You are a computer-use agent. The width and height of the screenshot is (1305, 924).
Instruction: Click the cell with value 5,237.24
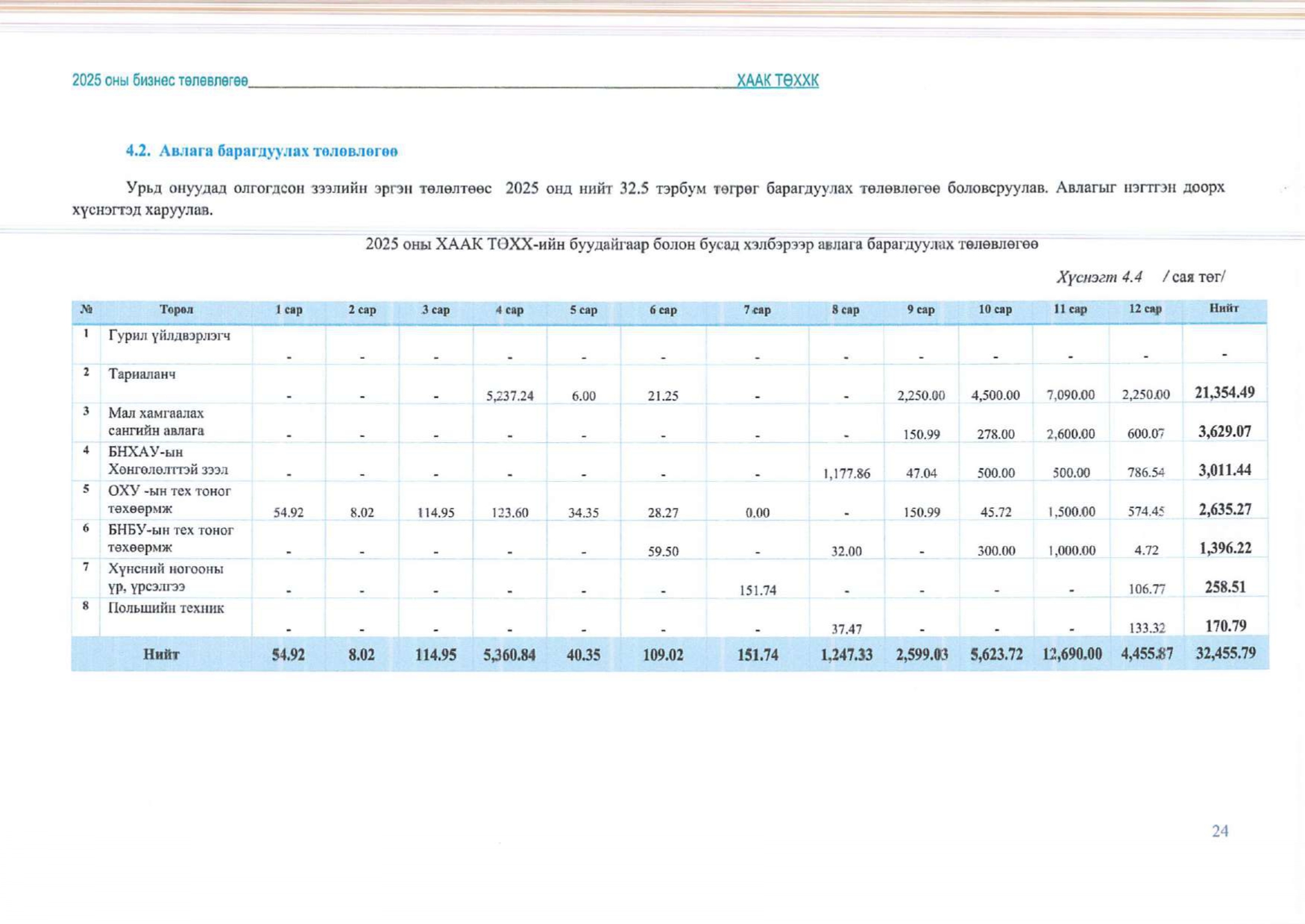(x=509, y=396)
